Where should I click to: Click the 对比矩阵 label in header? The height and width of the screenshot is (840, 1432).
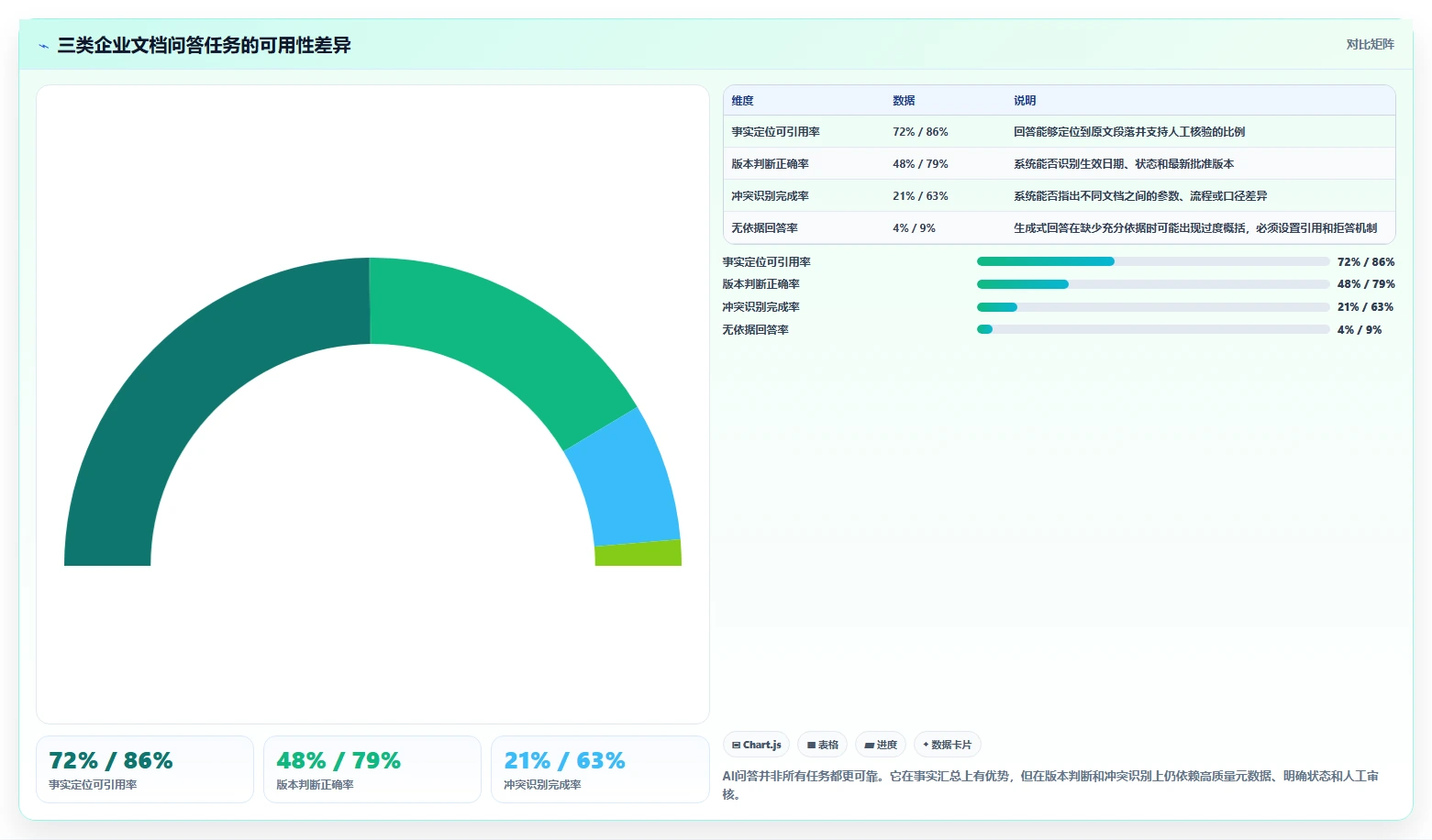click(x=1370, y=44)
